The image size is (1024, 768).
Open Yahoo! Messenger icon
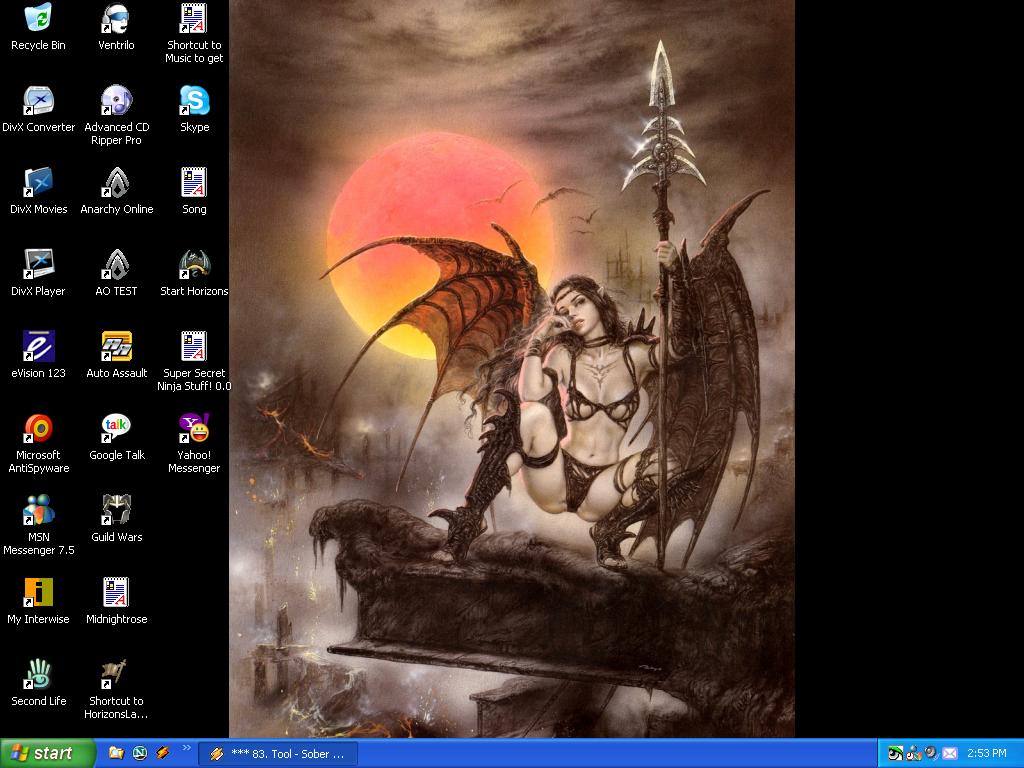coord(194,429)
